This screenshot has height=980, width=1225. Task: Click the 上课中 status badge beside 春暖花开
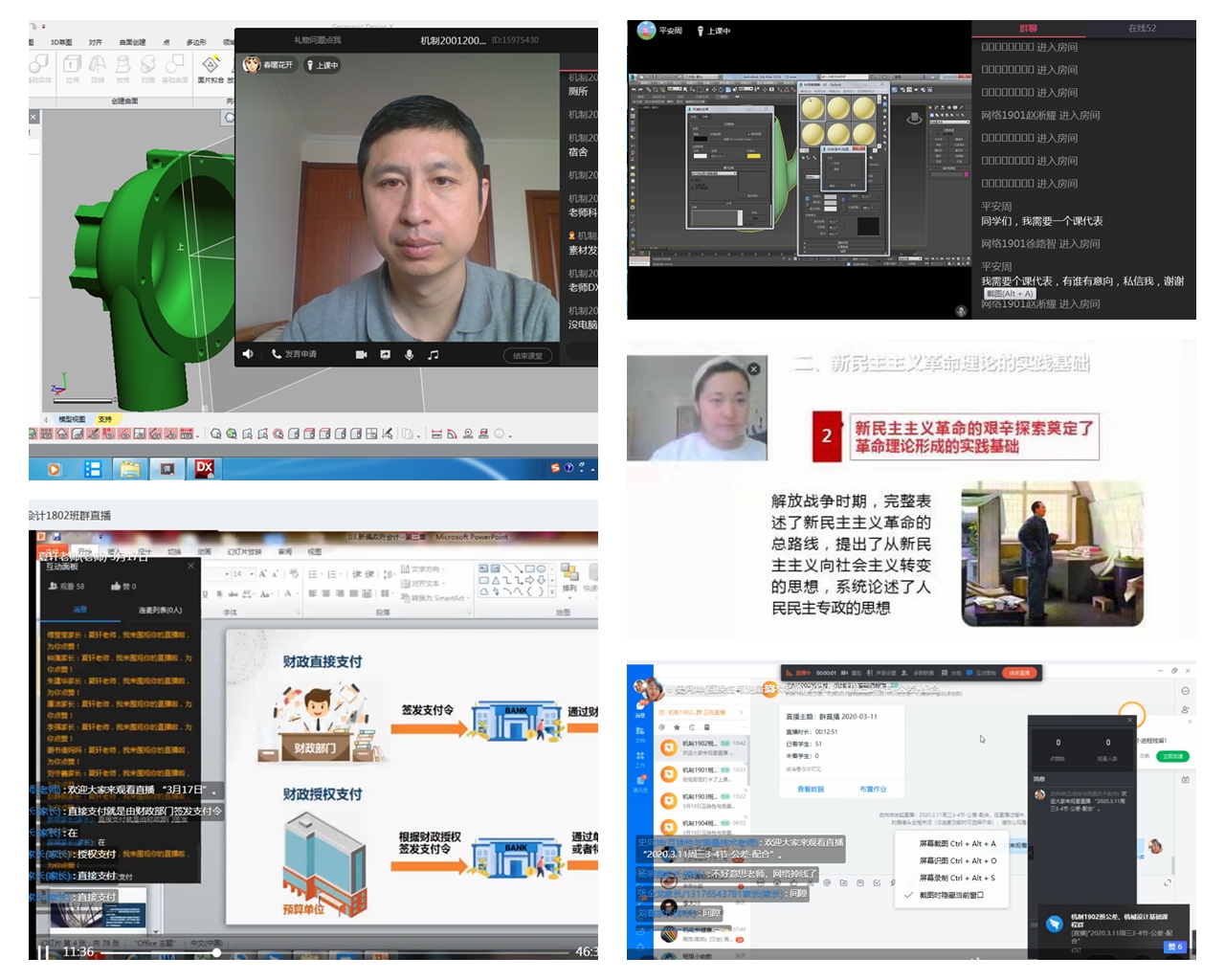point(323,65)
